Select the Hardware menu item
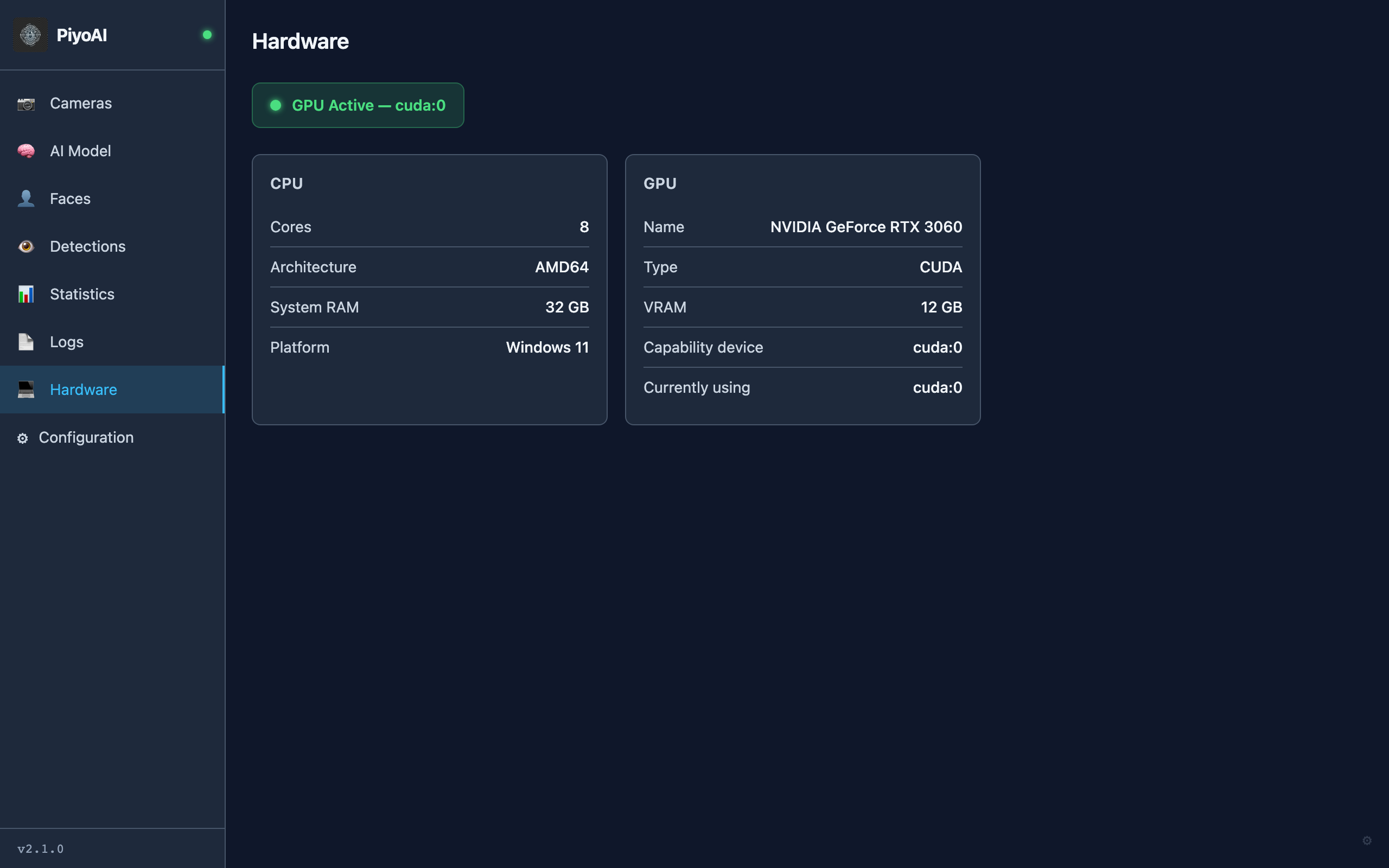The height and width of the screenshot is (868, 1389). [112, 389]
